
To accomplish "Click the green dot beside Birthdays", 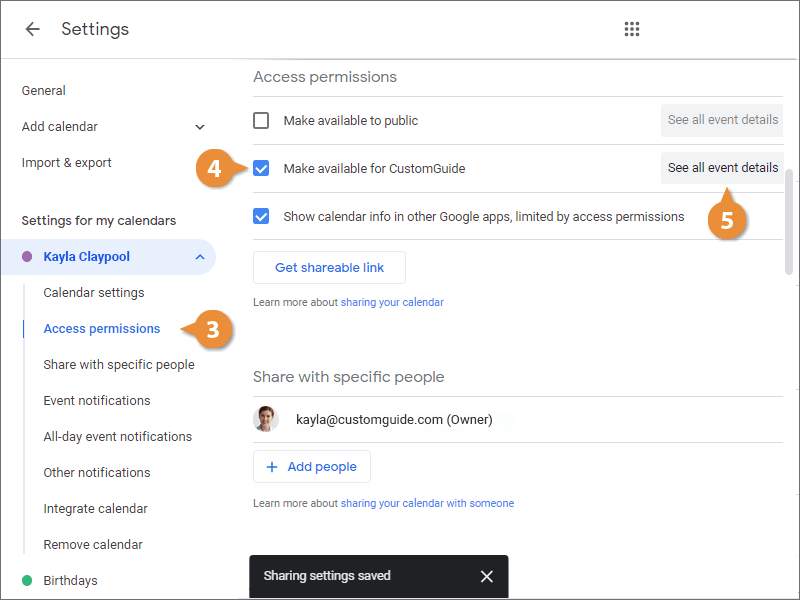I will [27, 581].
